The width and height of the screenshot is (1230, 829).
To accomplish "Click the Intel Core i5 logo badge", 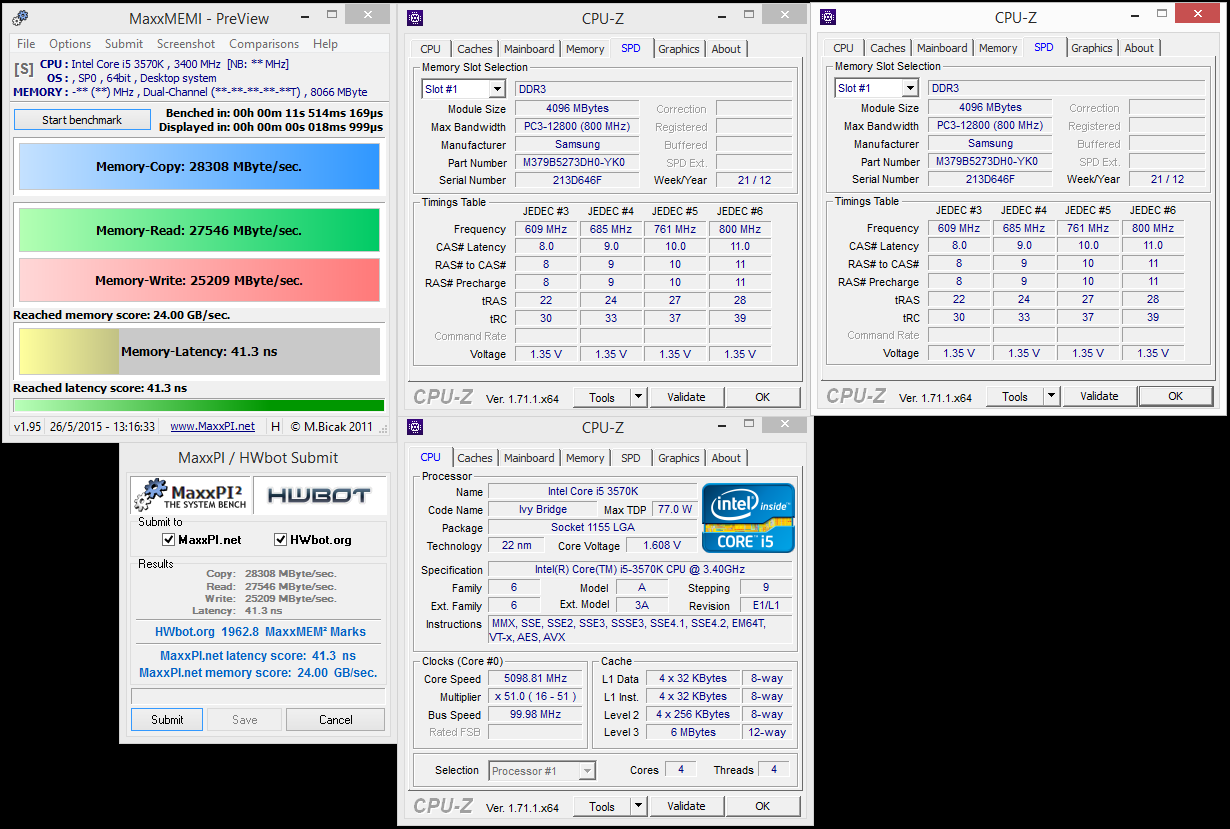I will tap(748, 518).
